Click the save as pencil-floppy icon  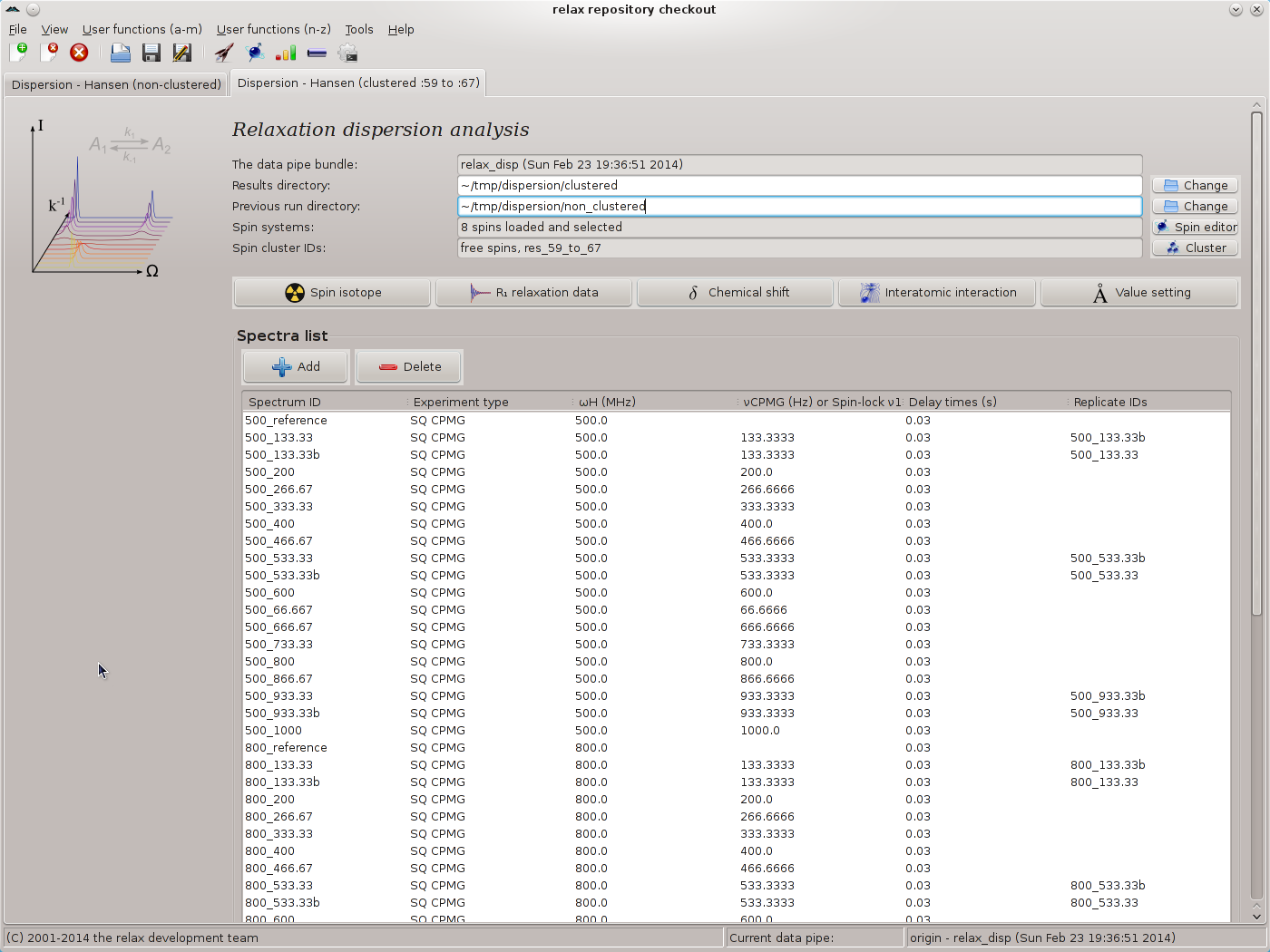(181, 53)
